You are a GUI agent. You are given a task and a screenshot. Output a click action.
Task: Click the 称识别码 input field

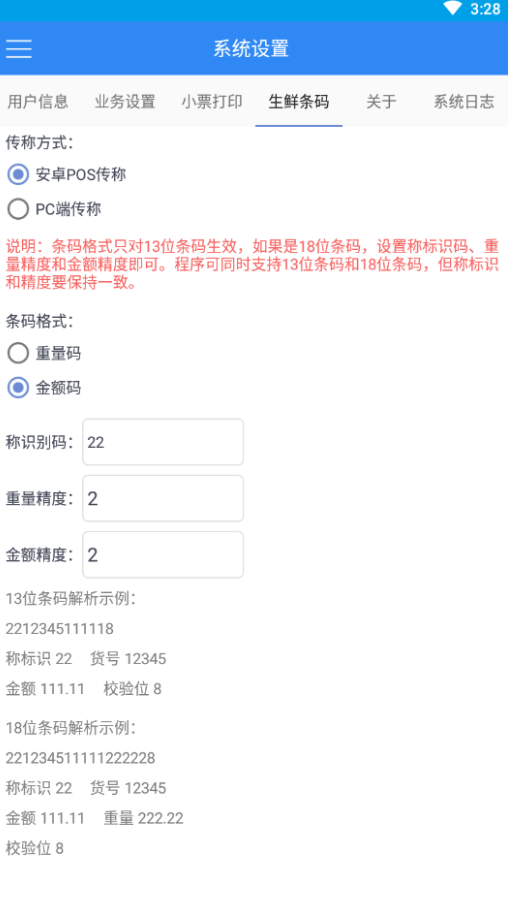point(163,442)
